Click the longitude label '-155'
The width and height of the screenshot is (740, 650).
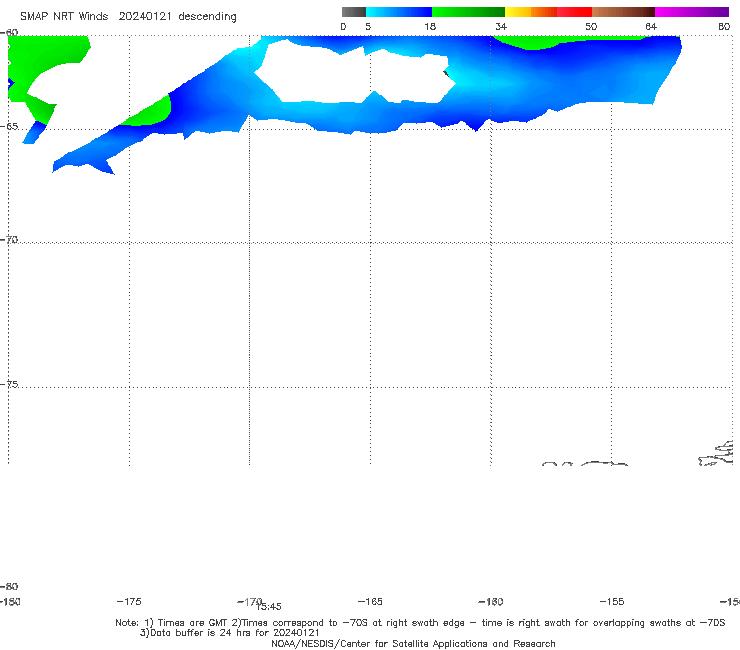tap(612, 601)
